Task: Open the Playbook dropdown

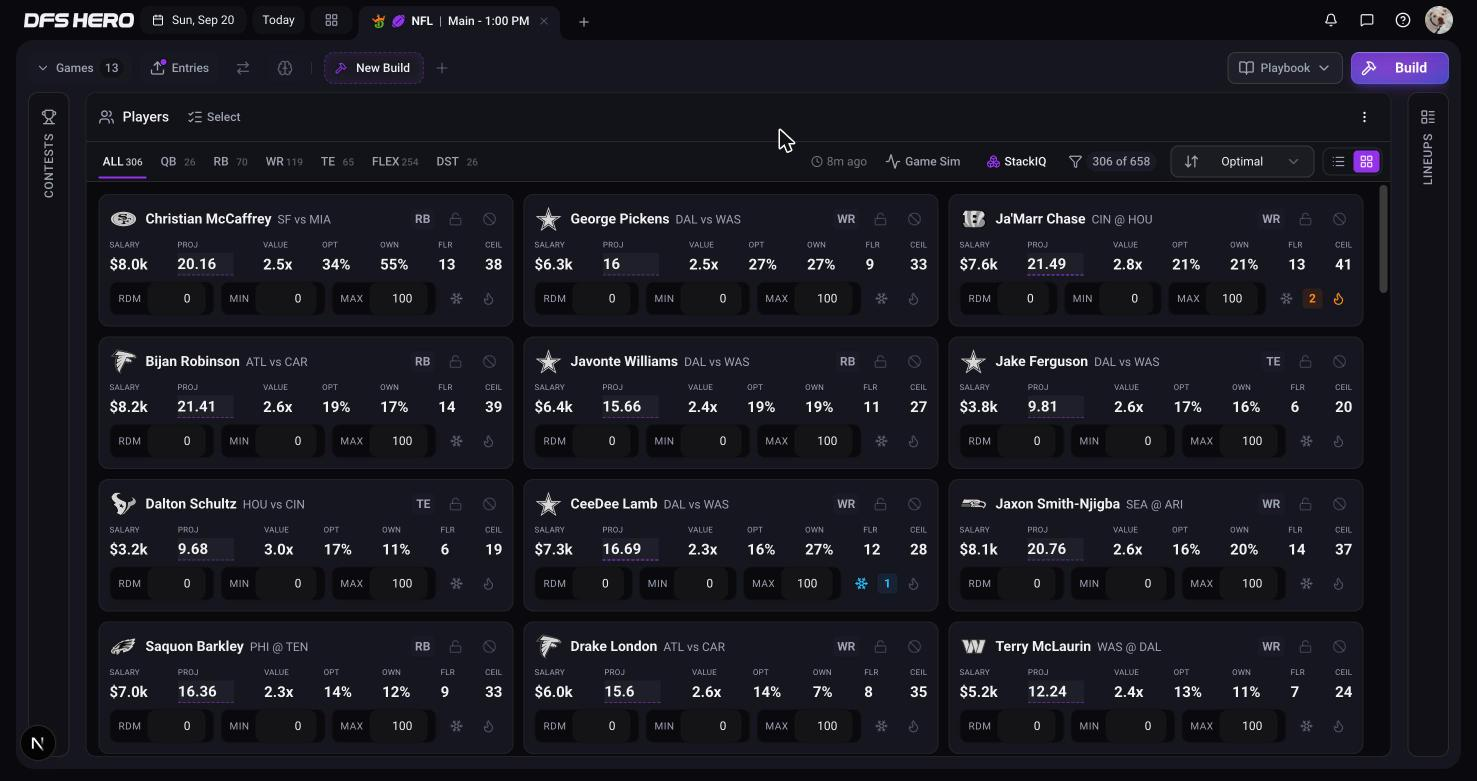Action: pos(1285,68)
